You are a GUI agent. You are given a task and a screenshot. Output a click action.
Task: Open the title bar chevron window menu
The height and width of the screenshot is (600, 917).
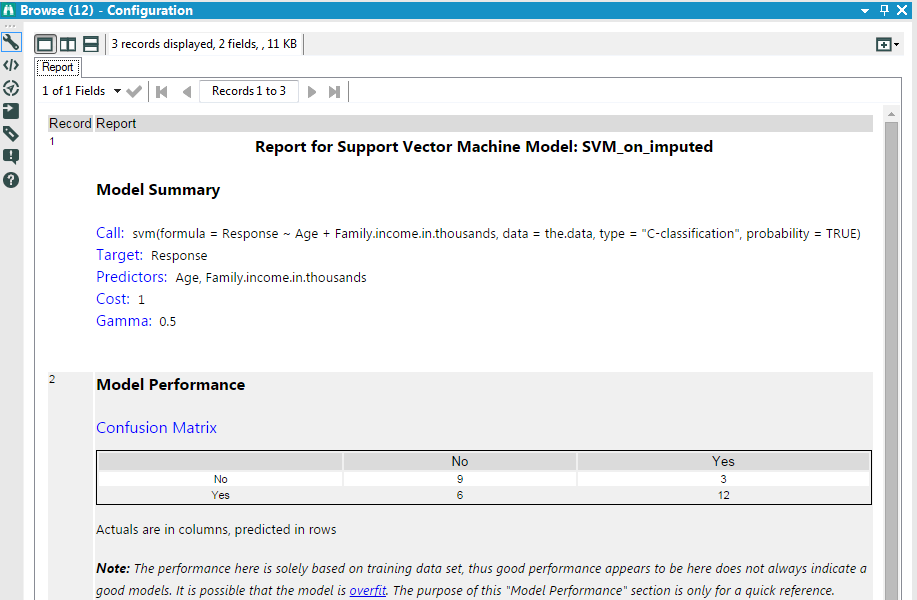pos(863,10)
